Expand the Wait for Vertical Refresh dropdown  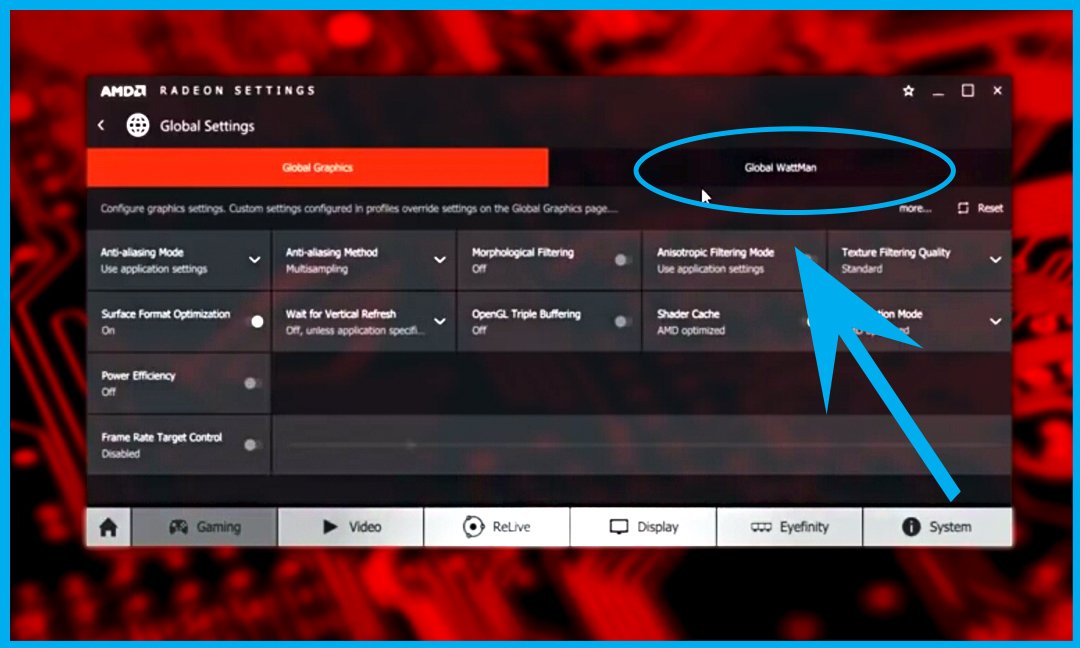tap(439, 321)
